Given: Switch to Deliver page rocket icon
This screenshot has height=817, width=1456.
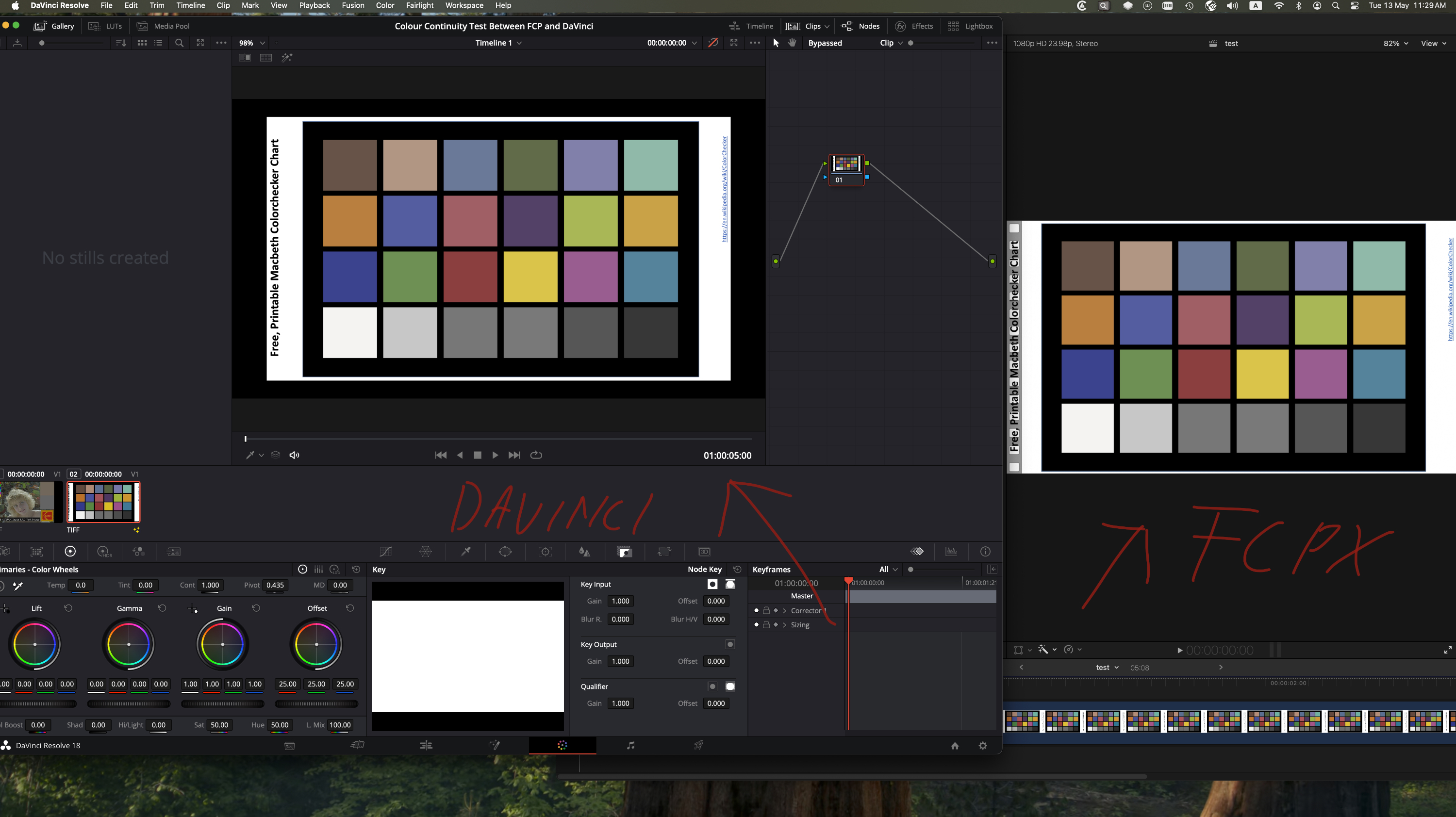Looking at the screenshot, I should [698, 745].
